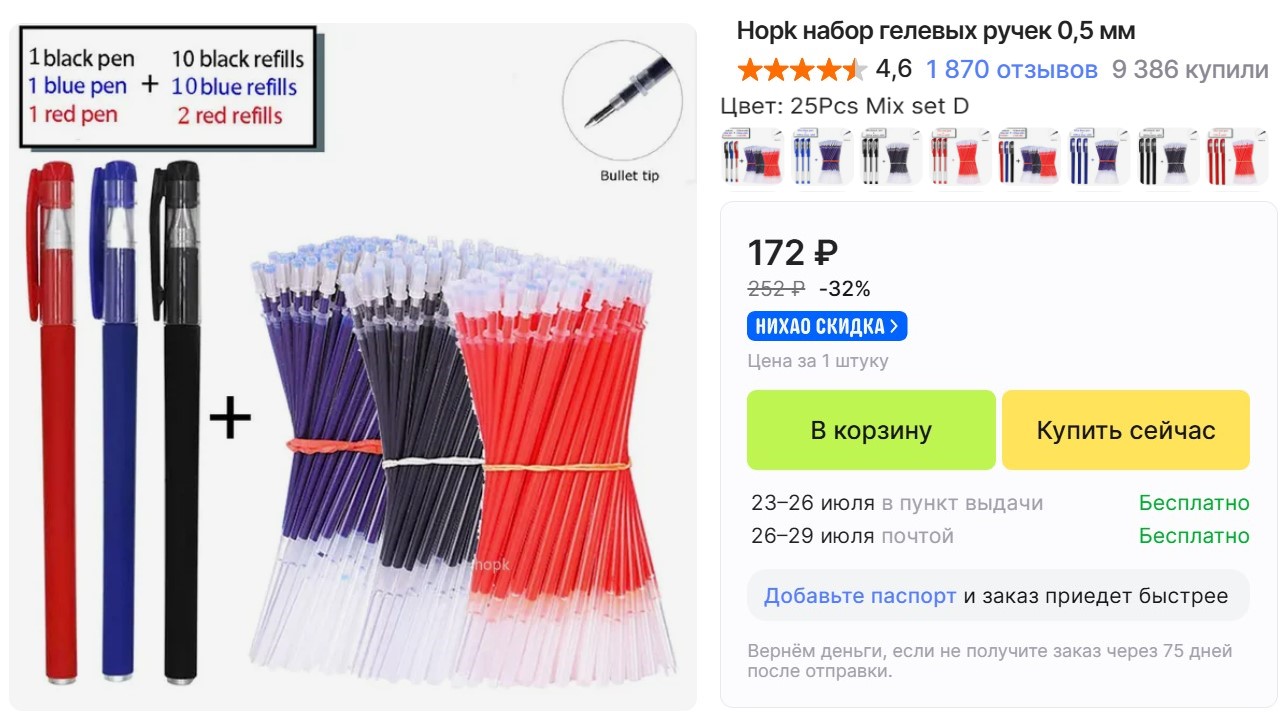Viewport: 1287px width, 727px height.
Task: Choose the fifth variant, mixed matte pens set
Action: click(1029, 156)
